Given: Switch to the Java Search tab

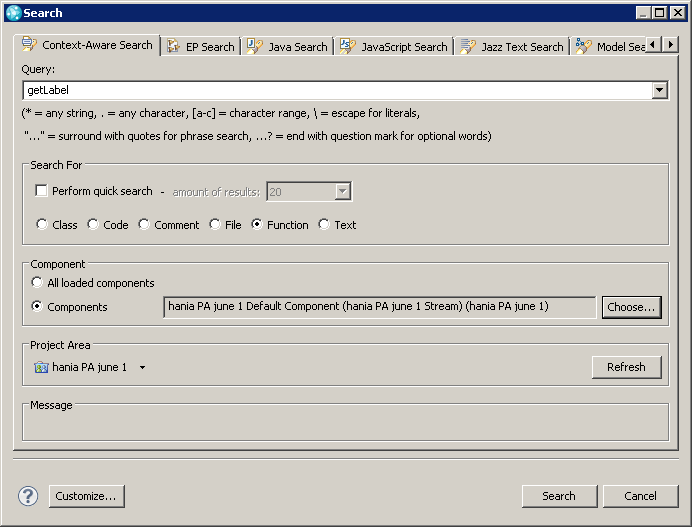Looking at the screenshot, I should point(286,46).
